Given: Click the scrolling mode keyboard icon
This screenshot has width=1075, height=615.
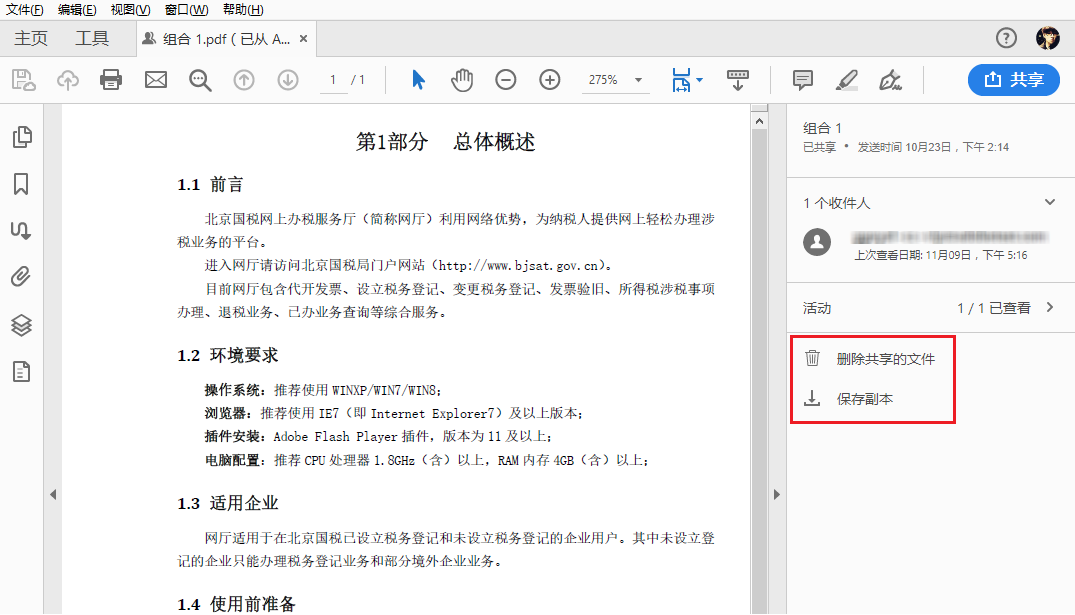Looking at the screenshot, I should (x=738, y=80).
